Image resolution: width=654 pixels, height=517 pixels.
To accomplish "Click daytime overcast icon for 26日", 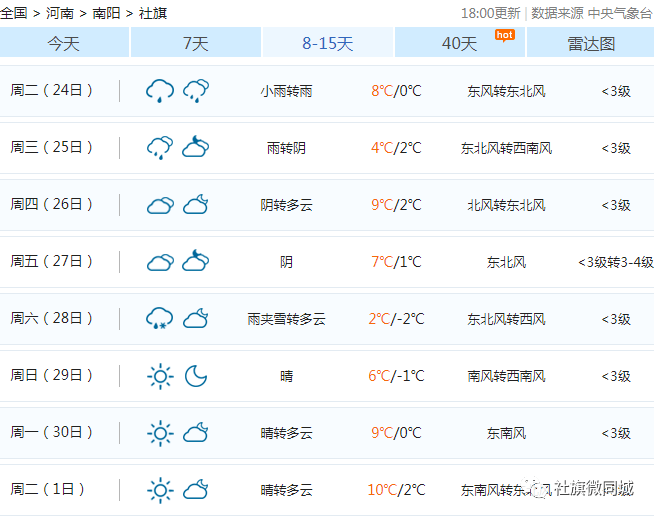I will 160,205.
